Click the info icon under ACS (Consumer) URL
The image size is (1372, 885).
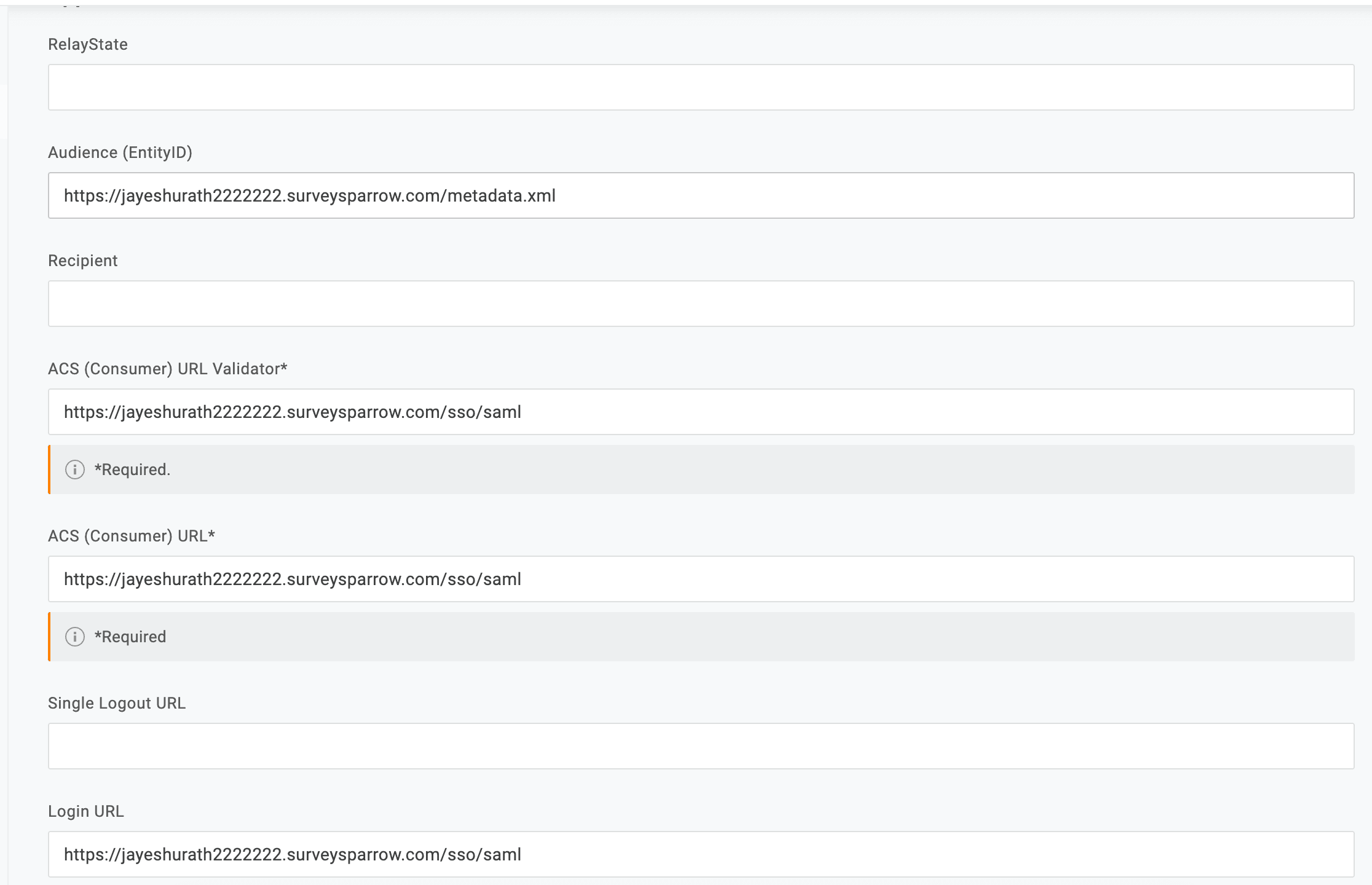(74, 637)
